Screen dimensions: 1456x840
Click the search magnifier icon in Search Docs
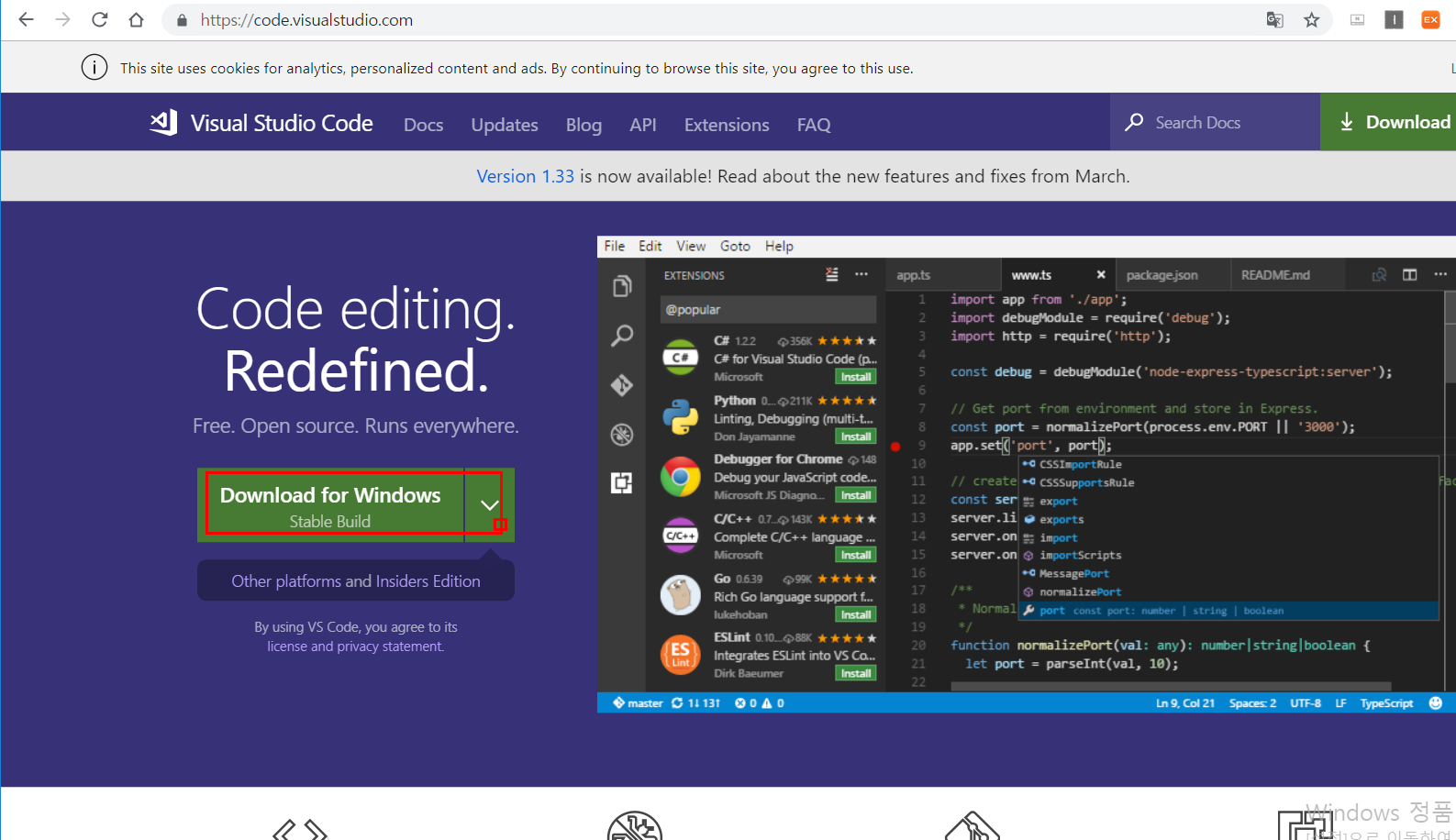point(1134,122)
